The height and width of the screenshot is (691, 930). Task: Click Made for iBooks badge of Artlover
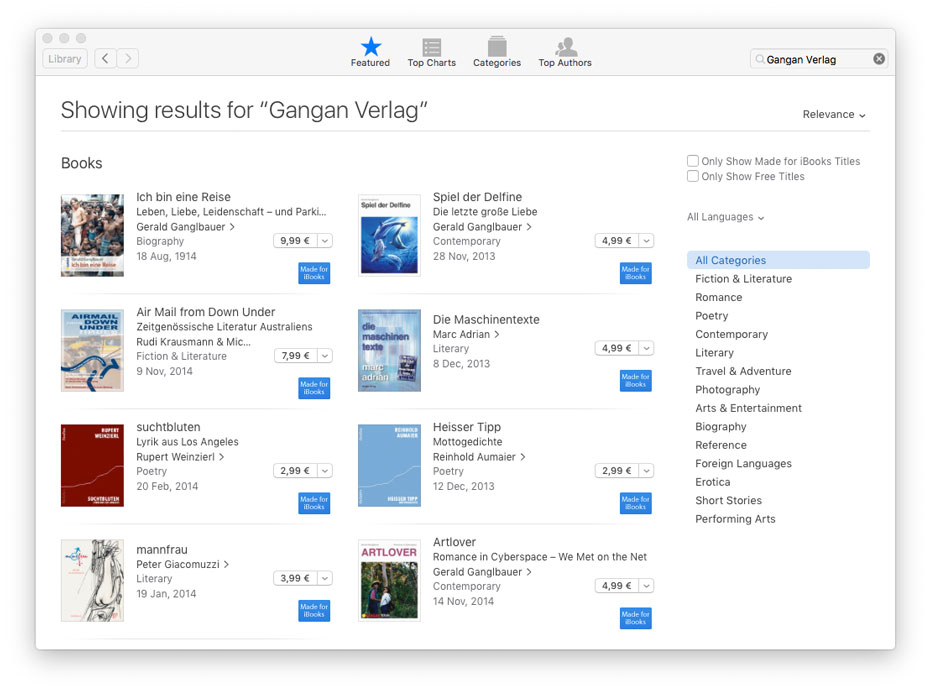coord(635,618)
